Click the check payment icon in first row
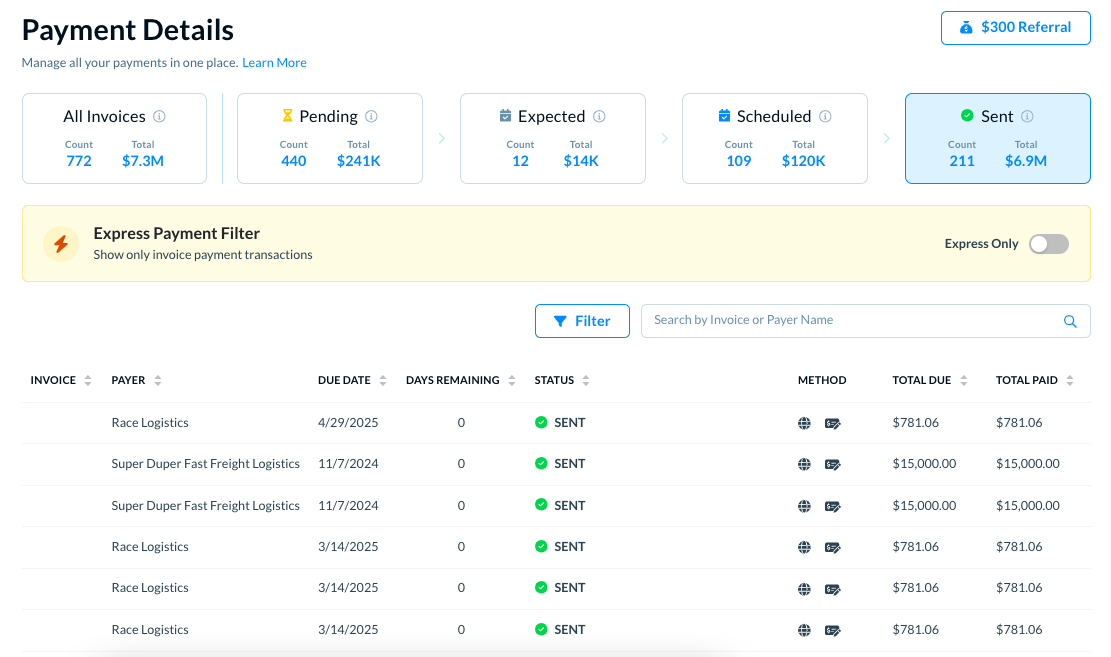 (832, 423)
